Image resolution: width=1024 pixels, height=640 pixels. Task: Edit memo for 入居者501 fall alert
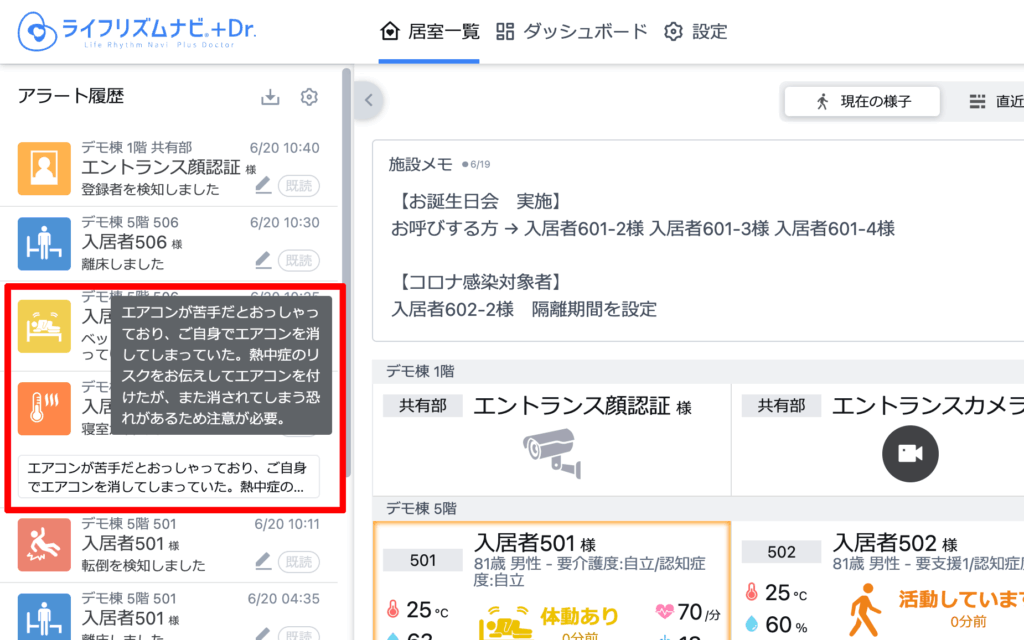(x=263, y=561)
